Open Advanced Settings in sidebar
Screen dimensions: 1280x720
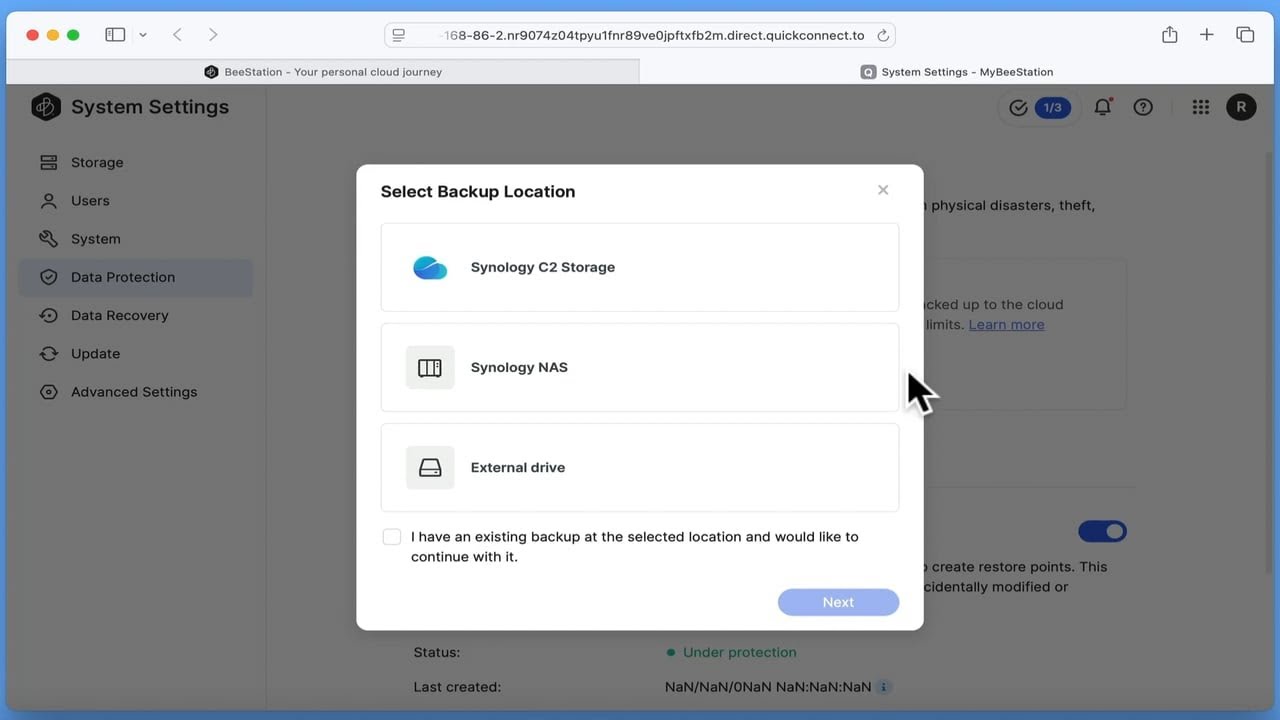(x=136, y=392)
